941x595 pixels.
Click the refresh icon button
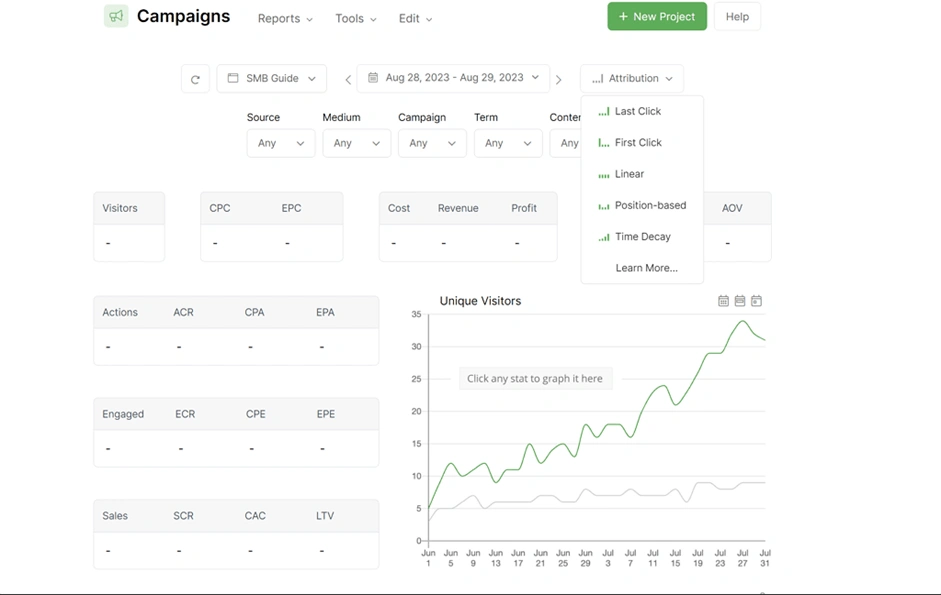(195, 79)
